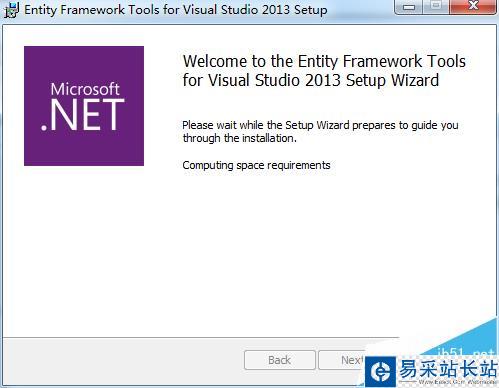Click the purple Microsoft .NET logo

pyautogui.click(x=84, y=106)
